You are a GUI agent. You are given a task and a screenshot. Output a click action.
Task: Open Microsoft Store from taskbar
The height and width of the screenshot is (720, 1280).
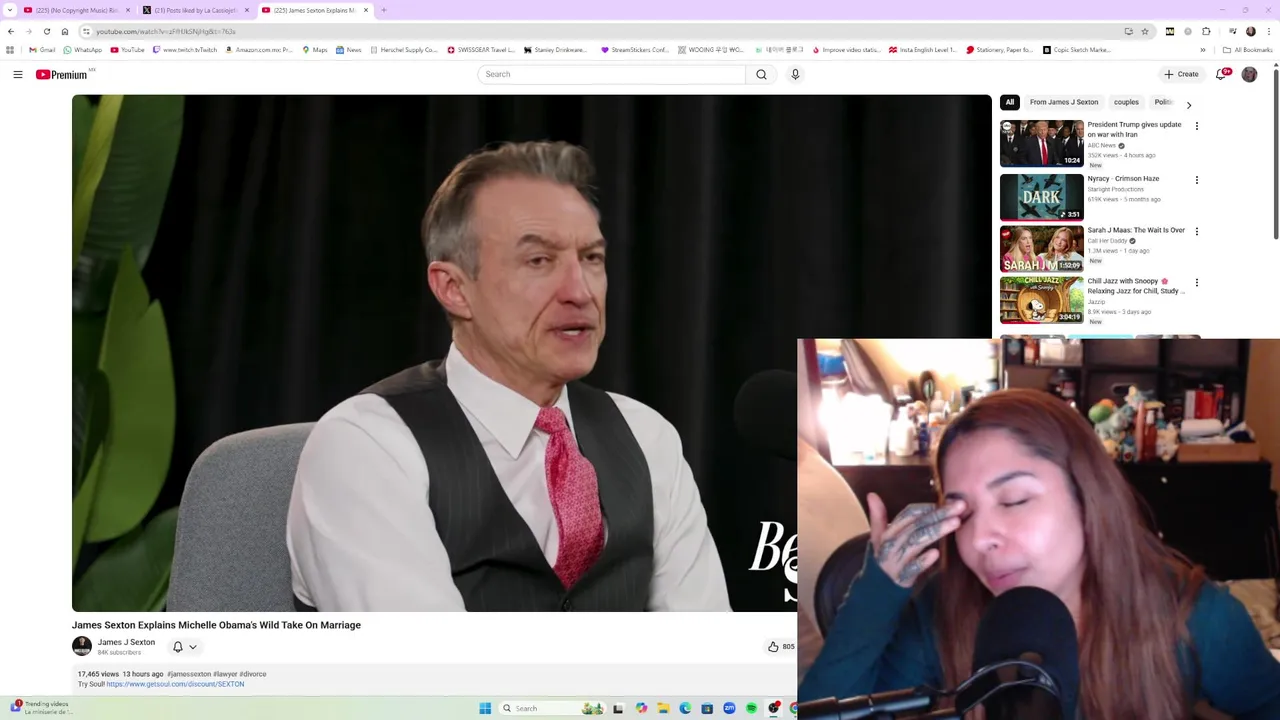[x=707, y=708]
